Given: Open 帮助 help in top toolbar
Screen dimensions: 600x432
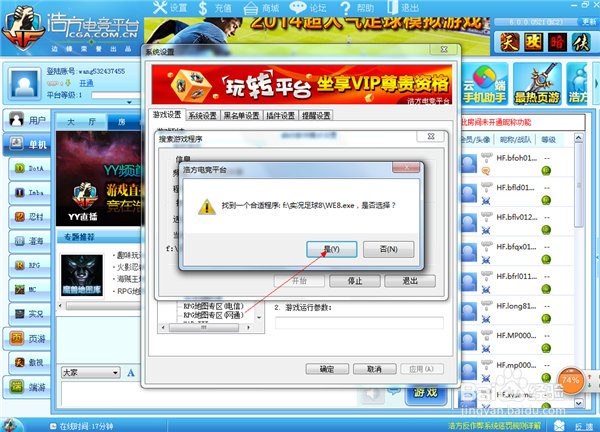Looking at the screenshot, I should pos(357,8).
